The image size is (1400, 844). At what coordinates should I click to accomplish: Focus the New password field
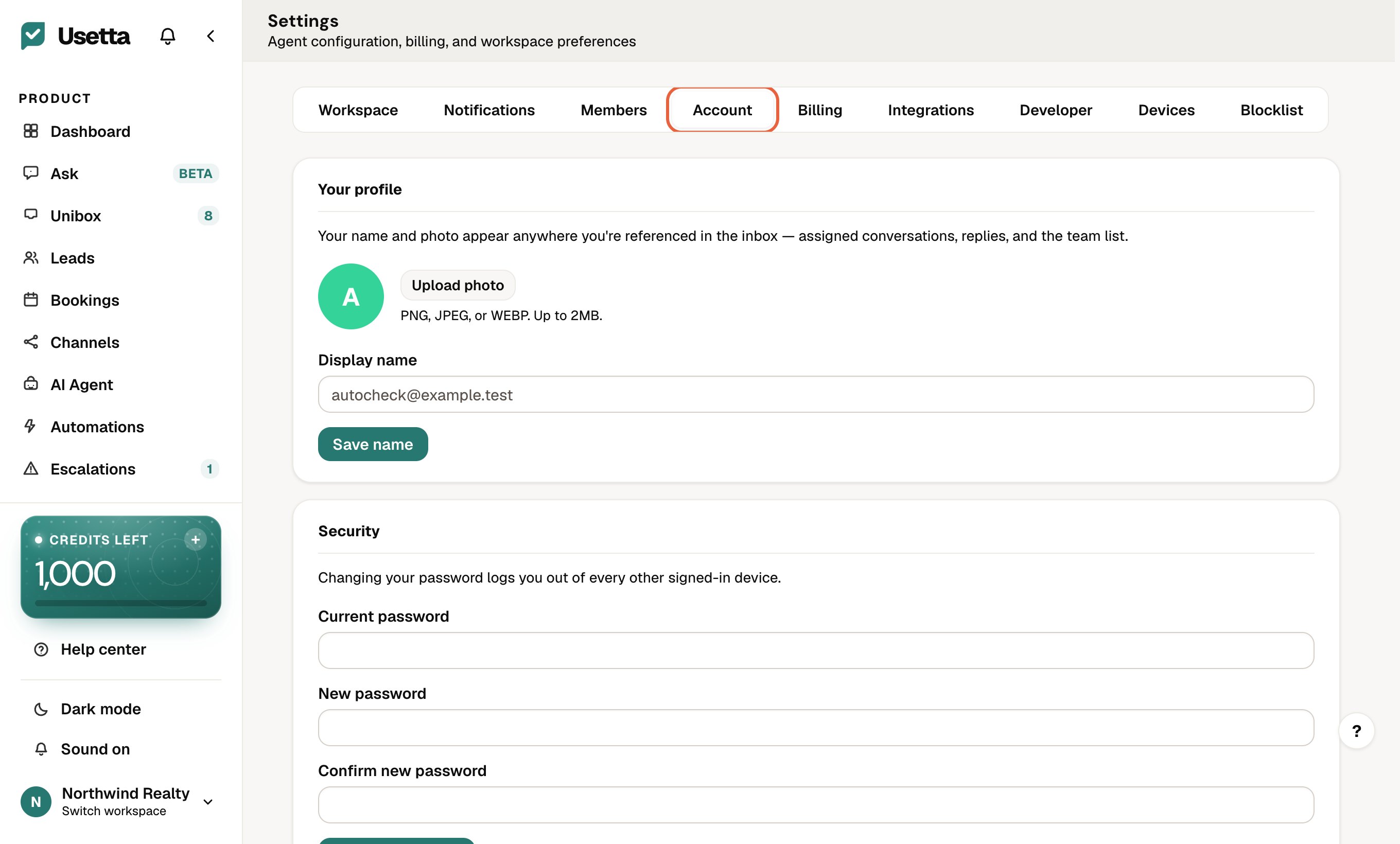click(x=816, y=728)
